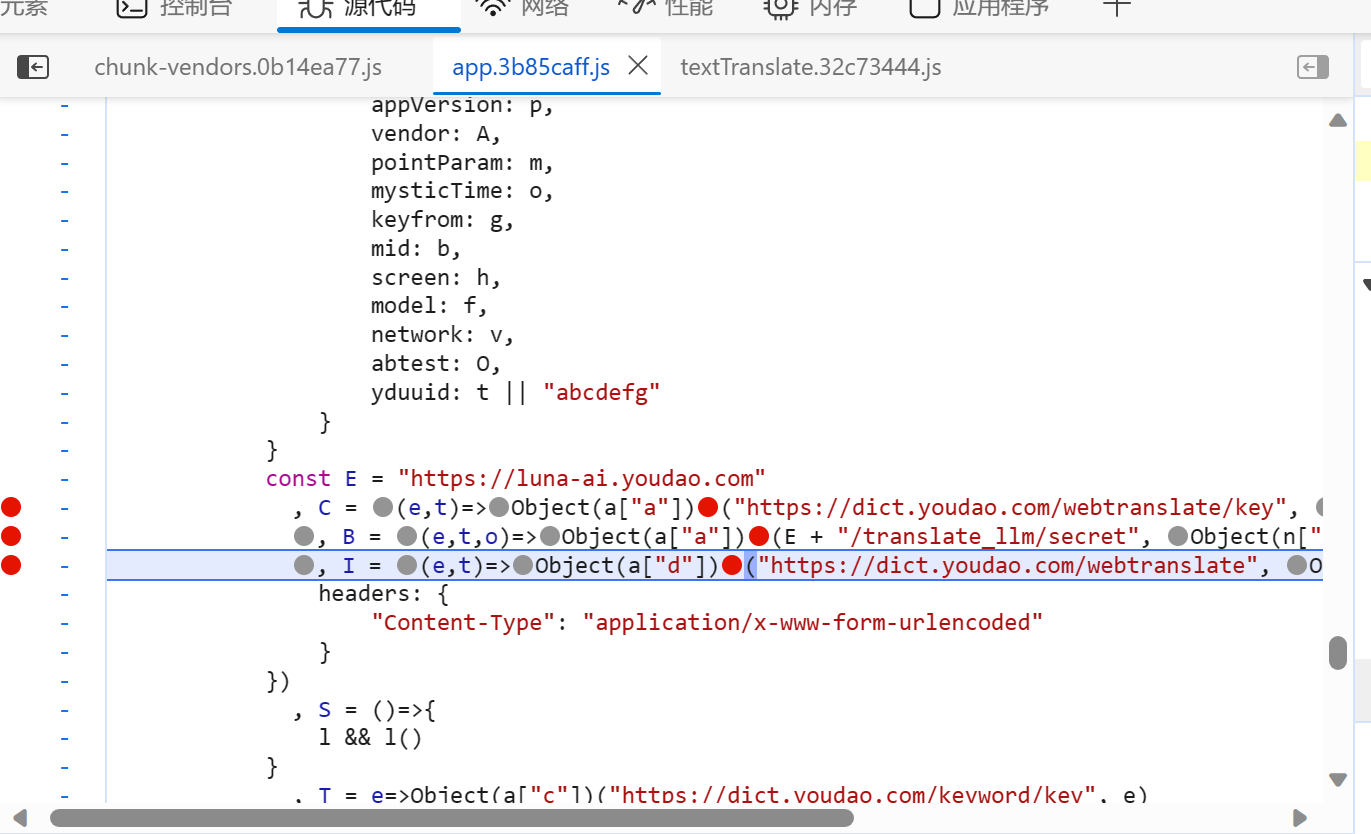The width and height of the screenshot is (1371, 834).
Task: Click the 'mysticTime: o,' code line
Action: coord(462,191)
